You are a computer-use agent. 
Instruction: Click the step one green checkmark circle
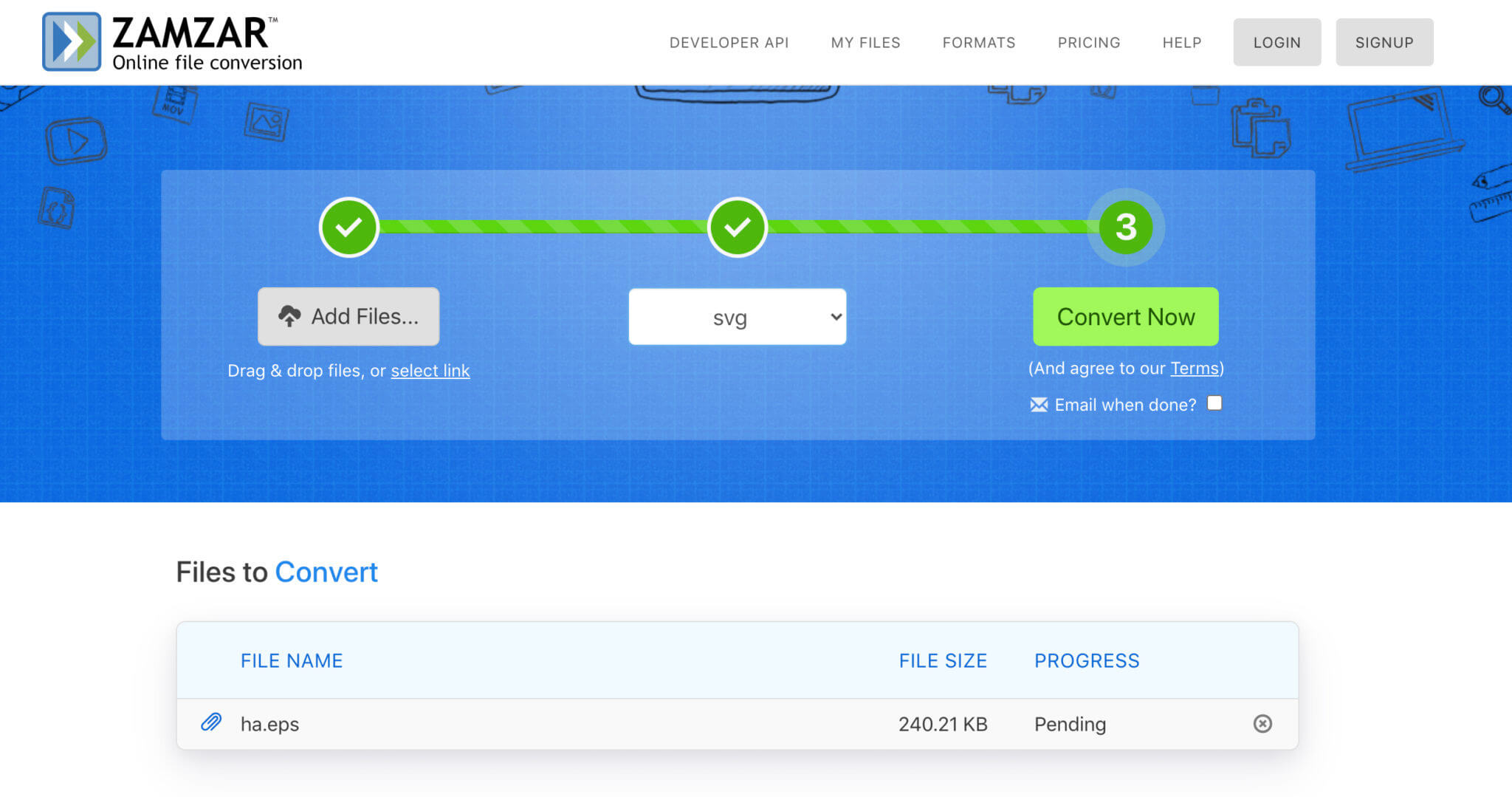[x=348, y=227]
